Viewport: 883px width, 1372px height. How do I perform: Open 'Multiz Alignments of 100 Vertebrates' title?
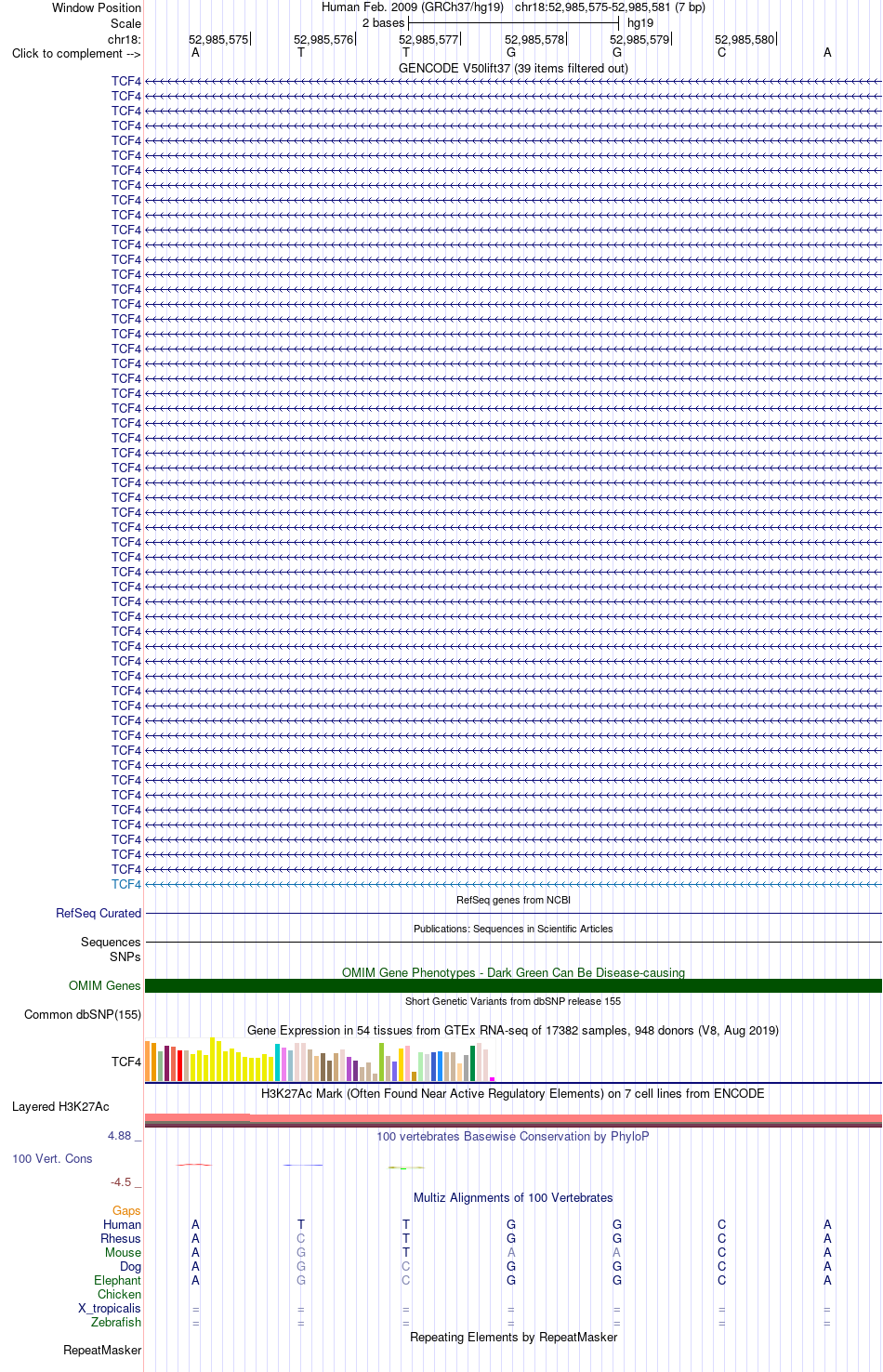coord(513,1197)
